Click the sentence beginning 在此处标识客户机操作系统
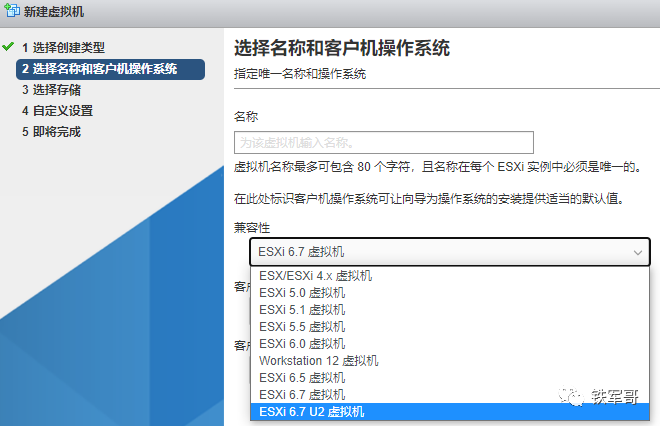This screenshot has height=426, width=660. pos(429,198)
